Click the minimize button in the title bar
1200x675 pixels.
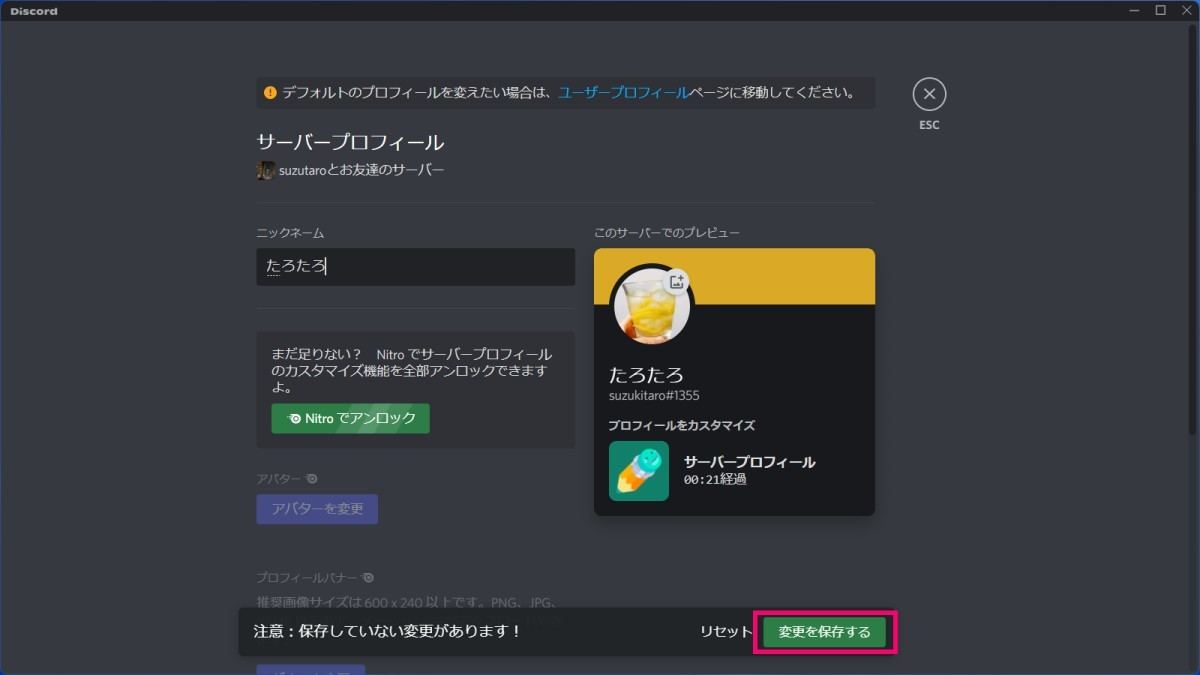coord(1135,10)
